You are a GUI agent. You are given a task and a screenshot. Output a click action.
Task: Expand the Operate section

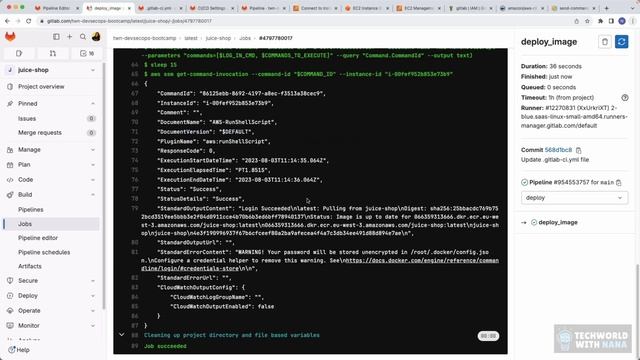[93, 311]
